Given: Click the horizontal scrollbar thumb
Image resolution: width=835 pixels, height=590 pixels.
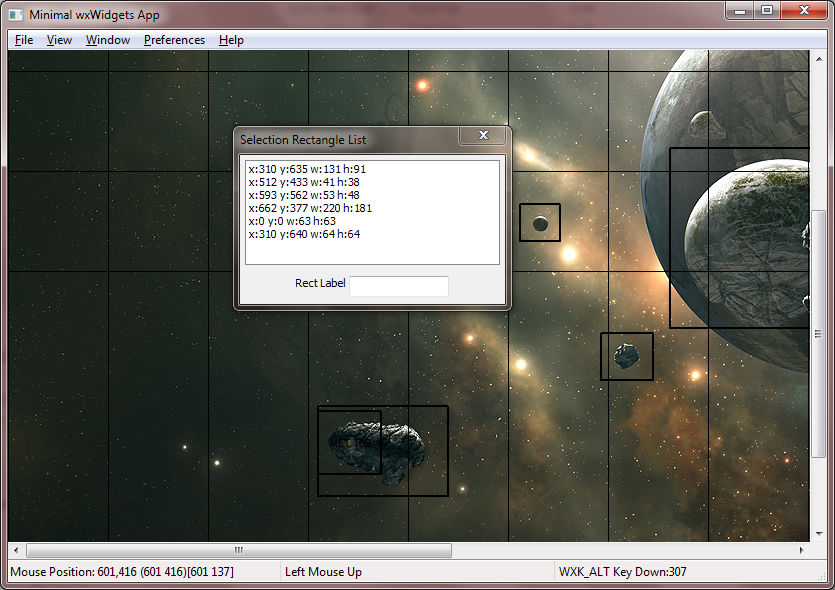Looking at the screenshot, I should point(238,550).
